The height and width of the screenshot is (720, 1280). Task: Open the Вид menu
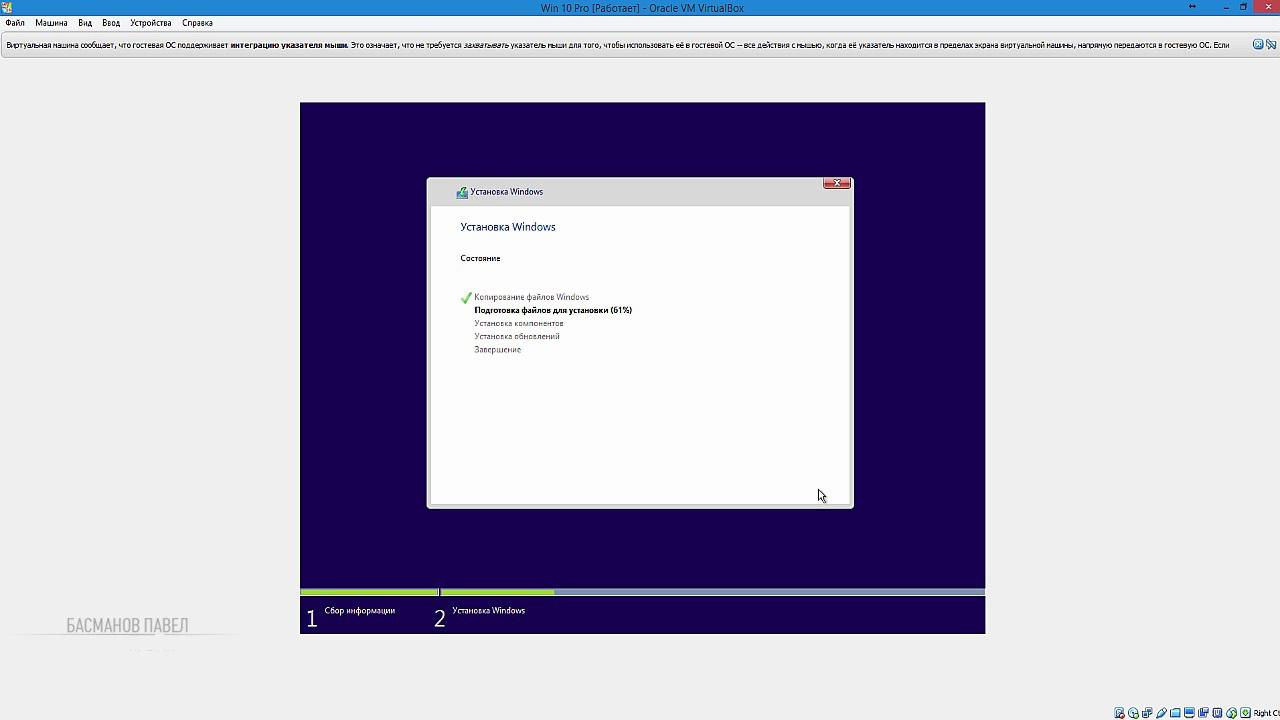click(x=85, y=23)
